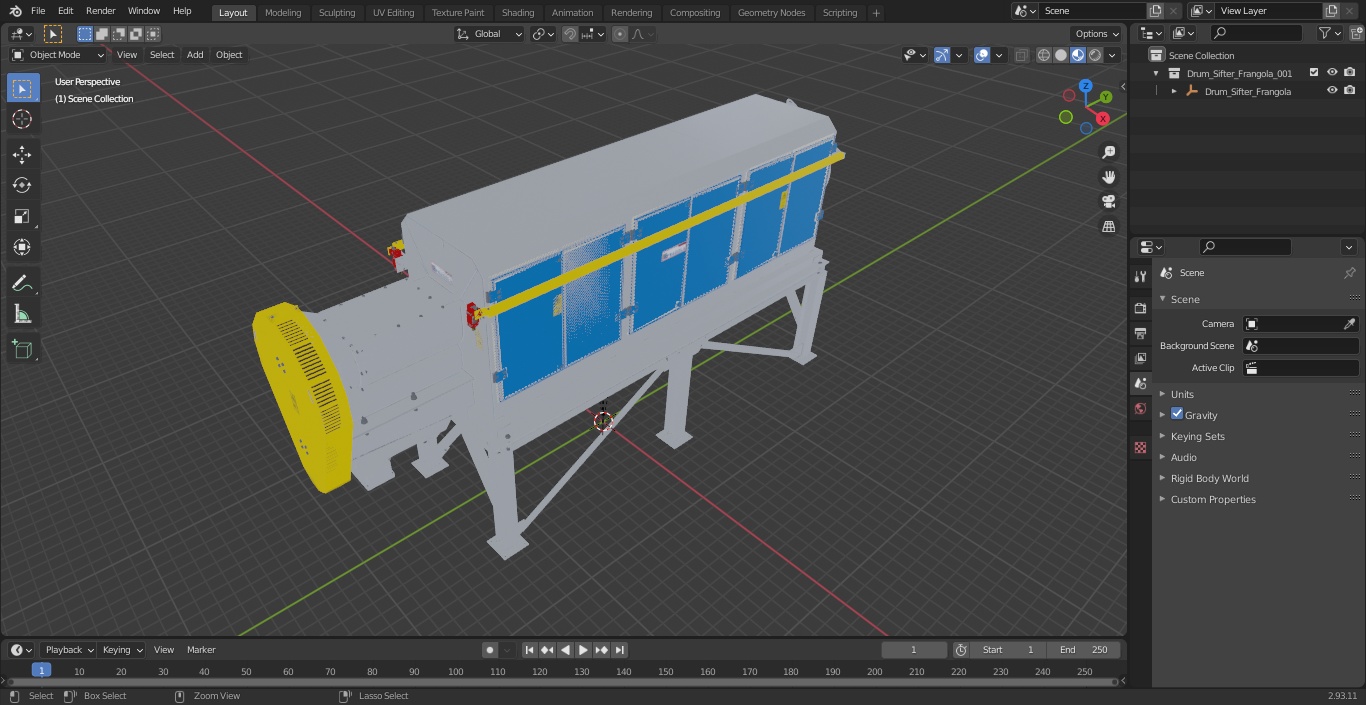
Task: Open the Keying dropdown in timeline
Action: point(122,650)
